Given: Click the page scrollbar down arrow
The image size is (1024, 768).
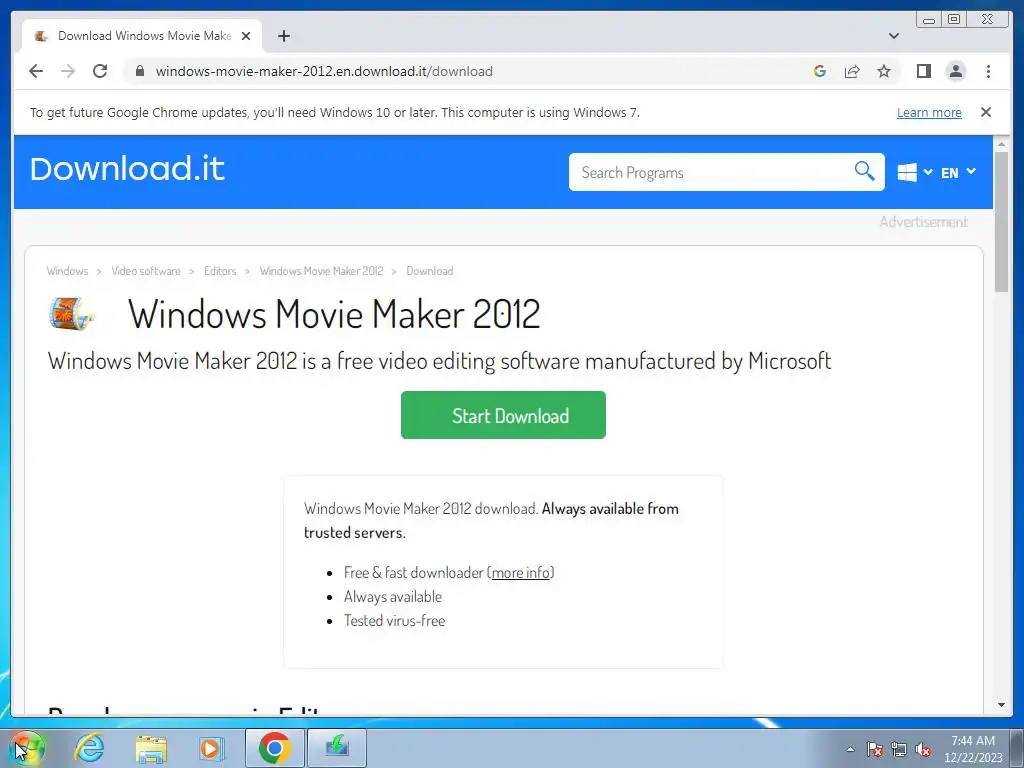Looking at the screenshot, I should coord(1001,705).
